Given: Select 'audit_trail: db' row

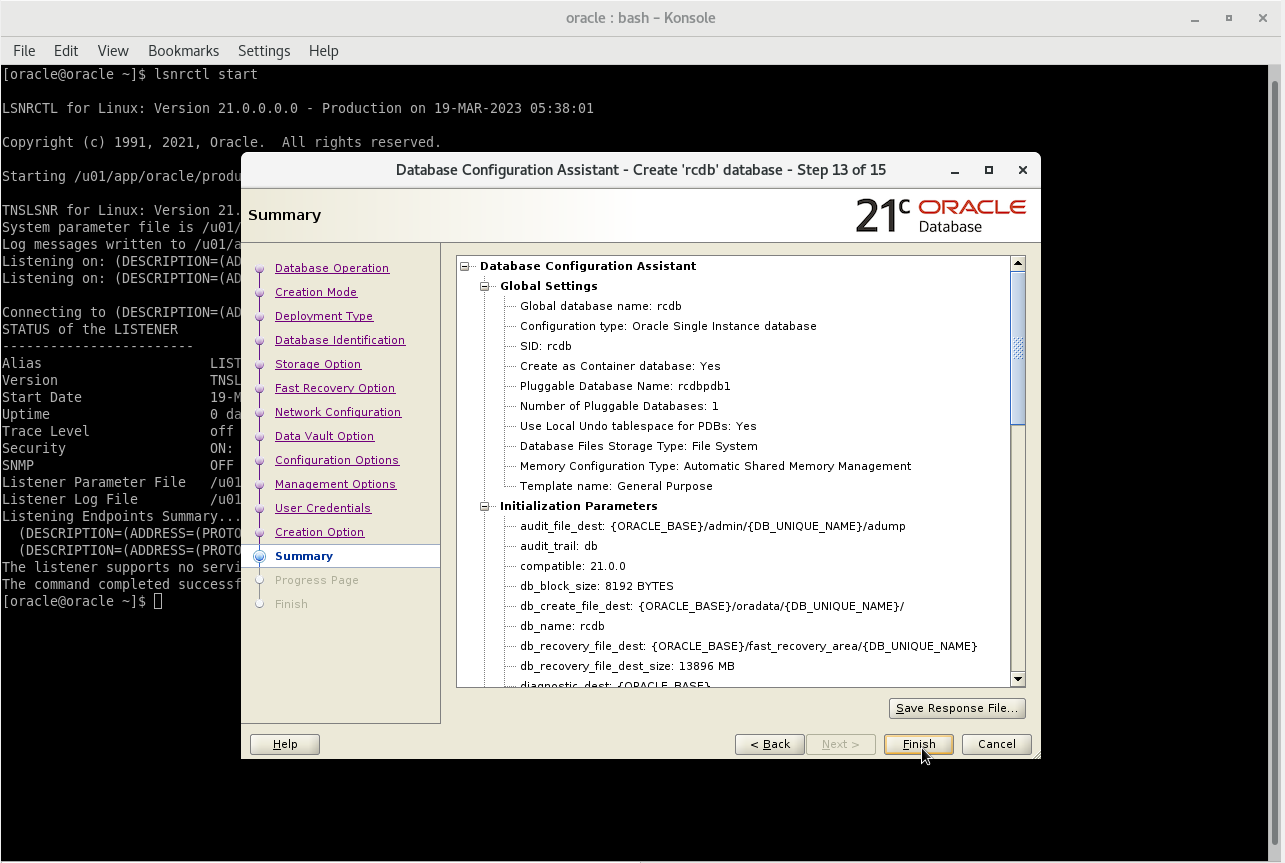Looking at the screenshot, I should tap(559, 546).
